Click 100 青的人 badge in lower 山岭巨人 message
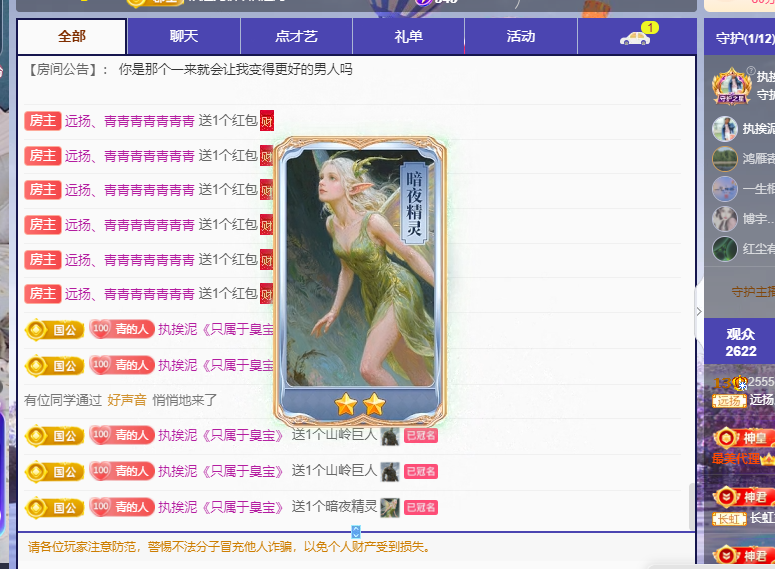Screen dimensions: 775x569 122,471
